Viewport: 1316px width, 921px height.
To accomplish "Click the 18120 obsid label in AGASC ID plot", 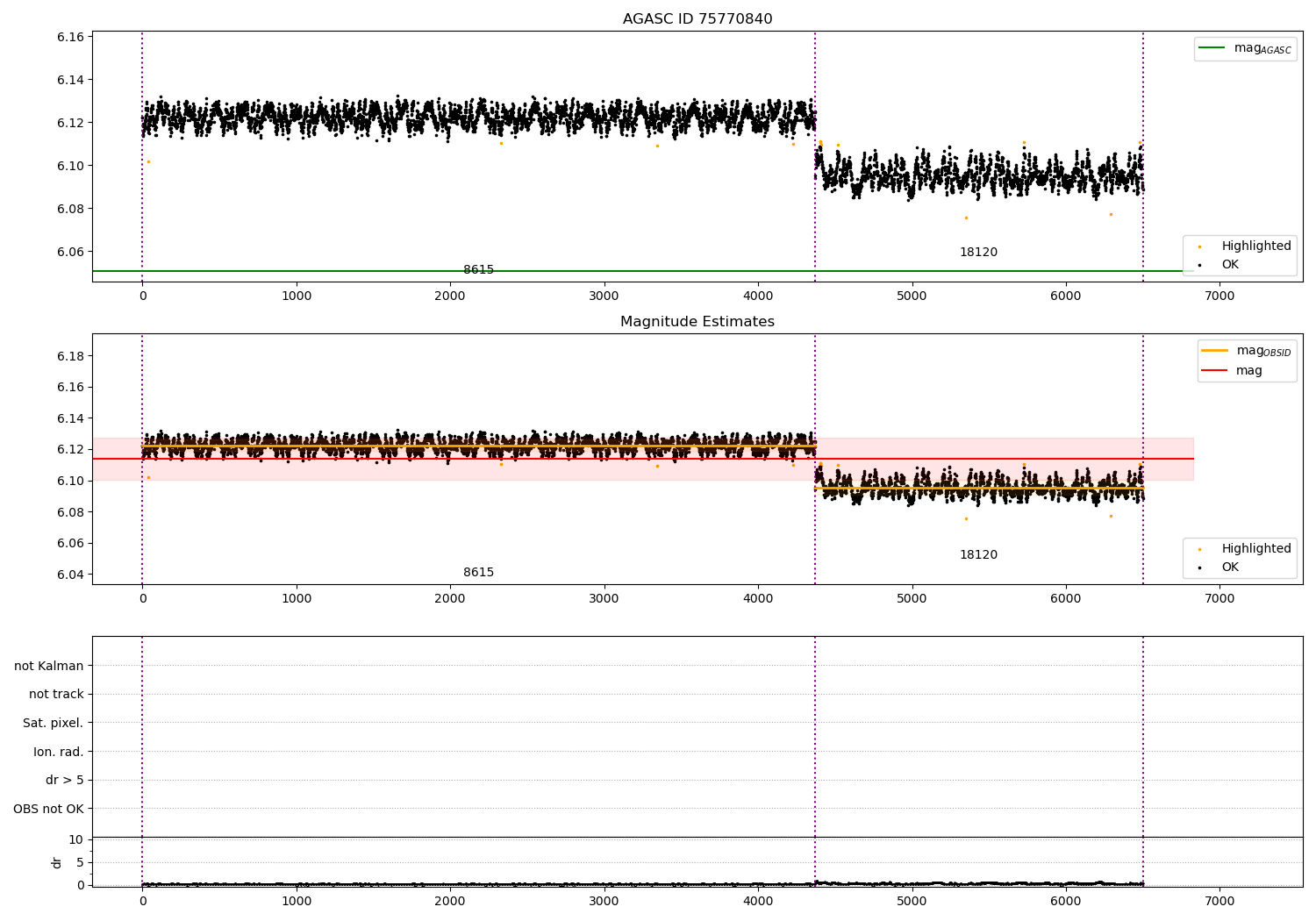I will pyautogui.click(x=978, y=253).
